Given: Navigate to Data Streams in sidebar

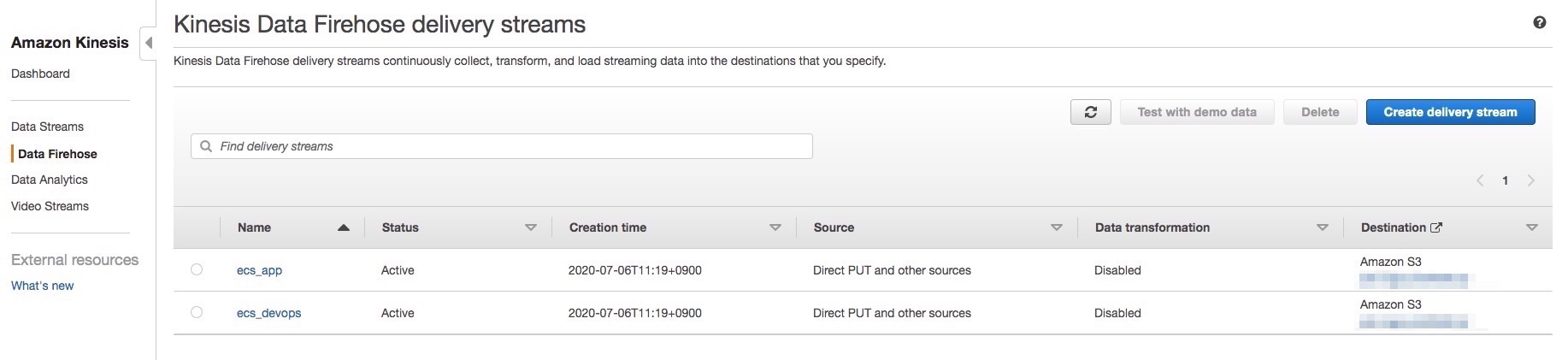Looking at the screenshot, I should click(47, 127).
